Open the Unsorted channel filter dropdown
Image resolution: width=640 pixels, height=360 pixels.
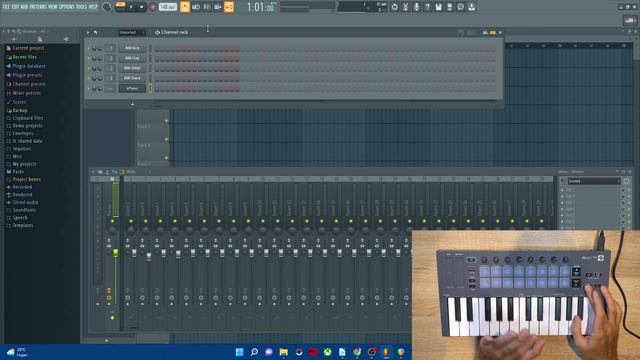coord(131,32)
